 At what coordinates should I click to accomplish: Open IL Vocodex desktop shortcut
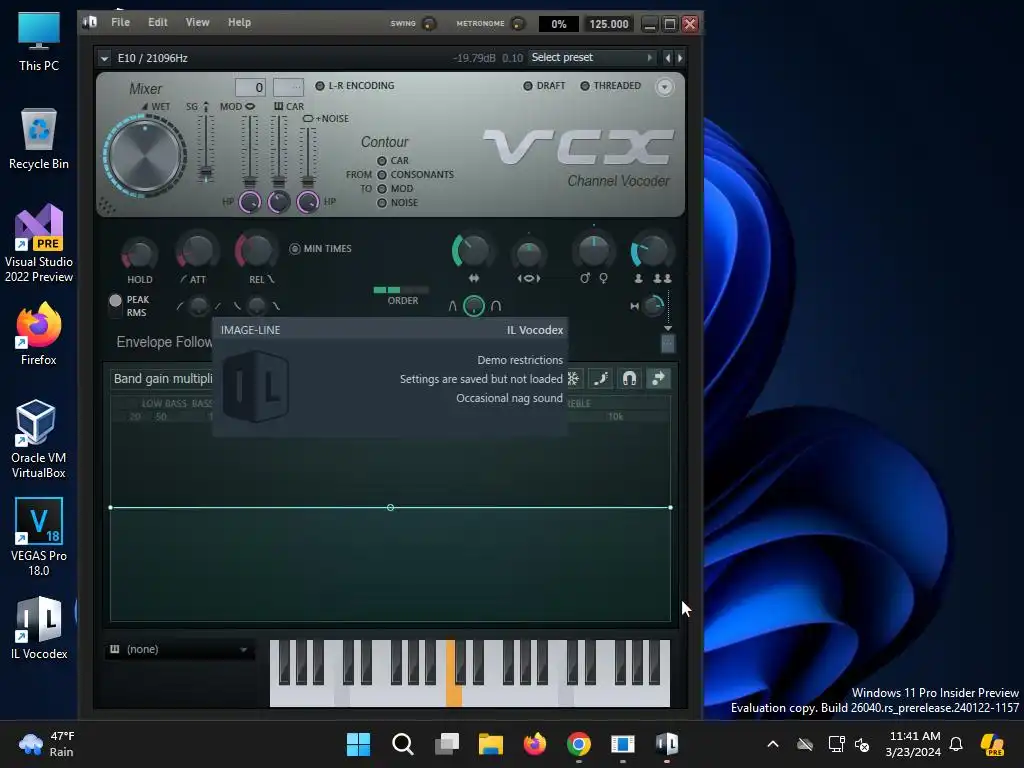pyautogui.click(x=39, y=628)
